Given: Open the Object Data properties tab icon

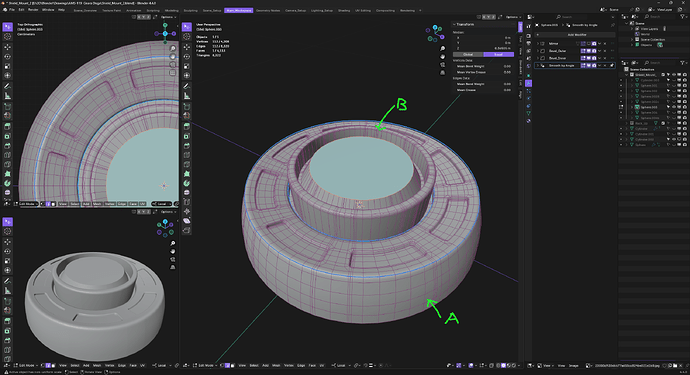Looking at the screenshot, I should (x=529, y=113).
